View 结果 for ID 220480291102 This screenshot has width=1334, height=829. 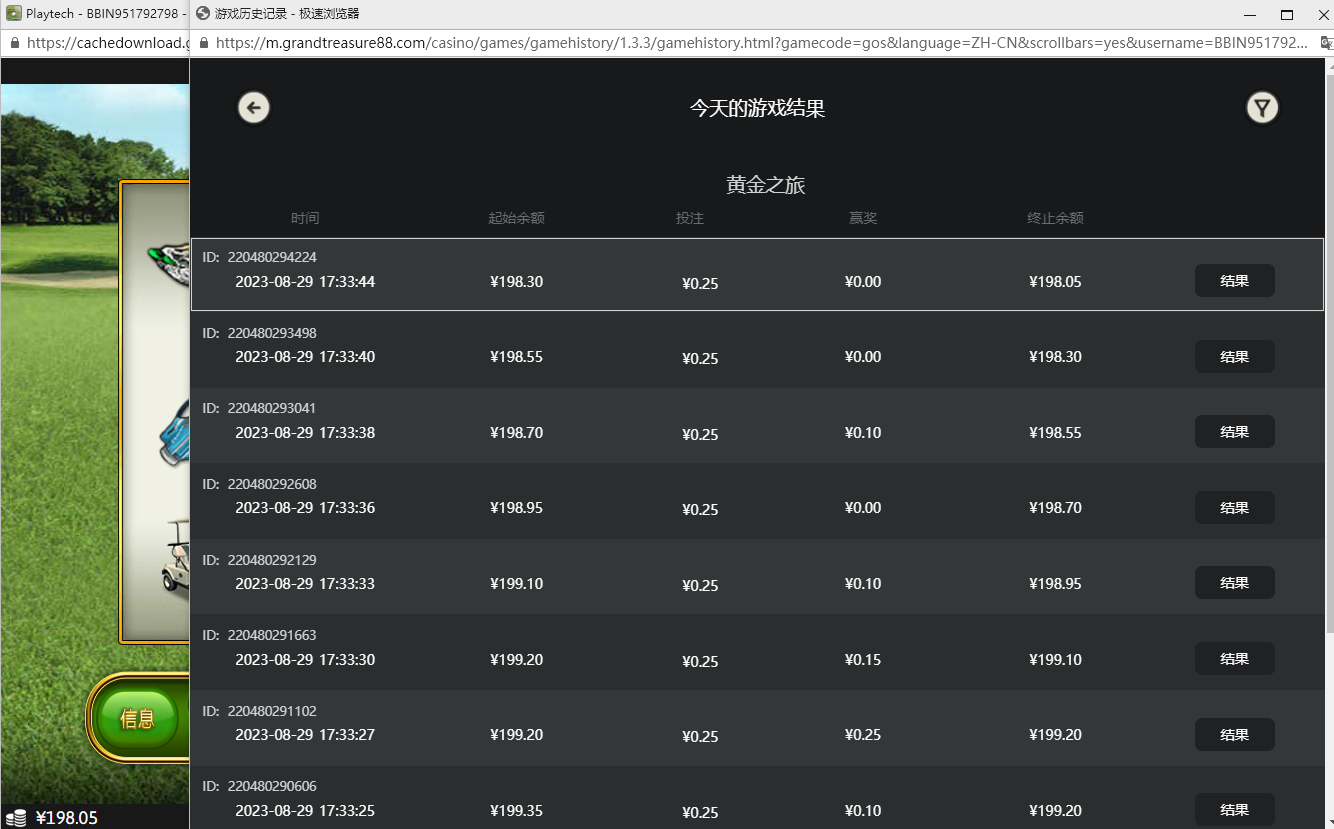pos(1235,735)
